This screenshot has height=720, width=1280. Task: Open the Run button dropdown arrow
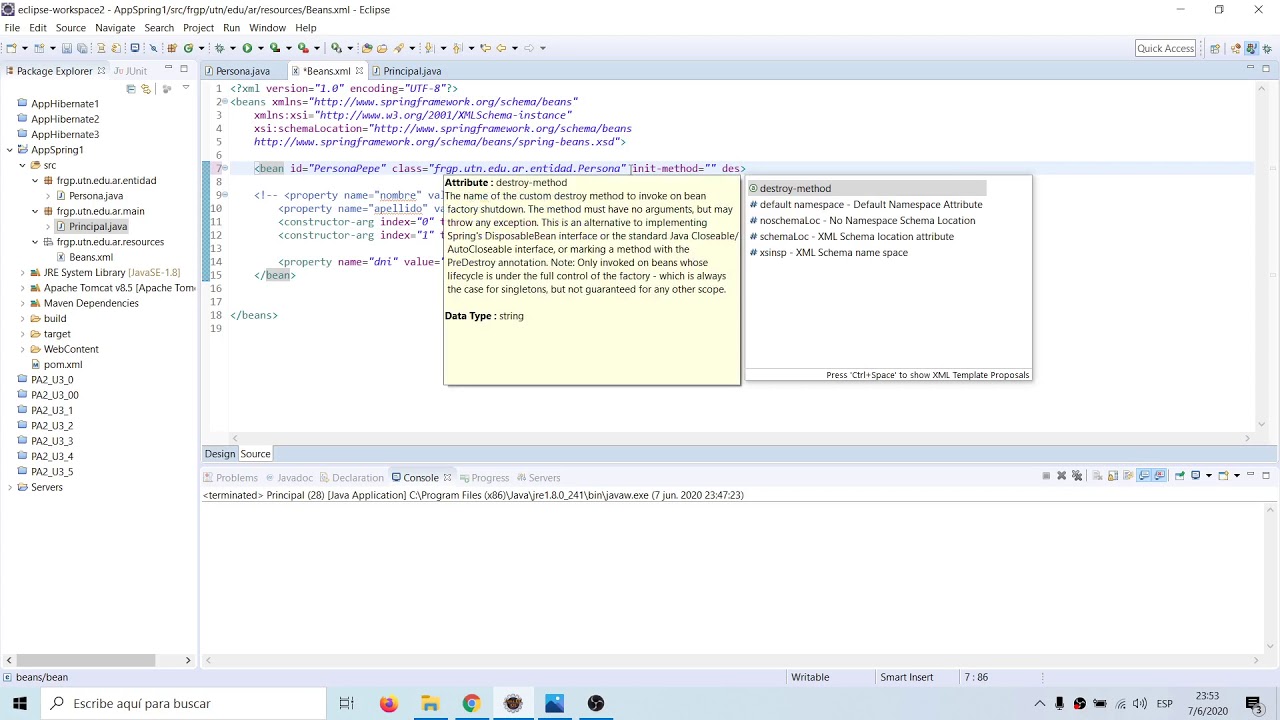(x=261, y=48)
